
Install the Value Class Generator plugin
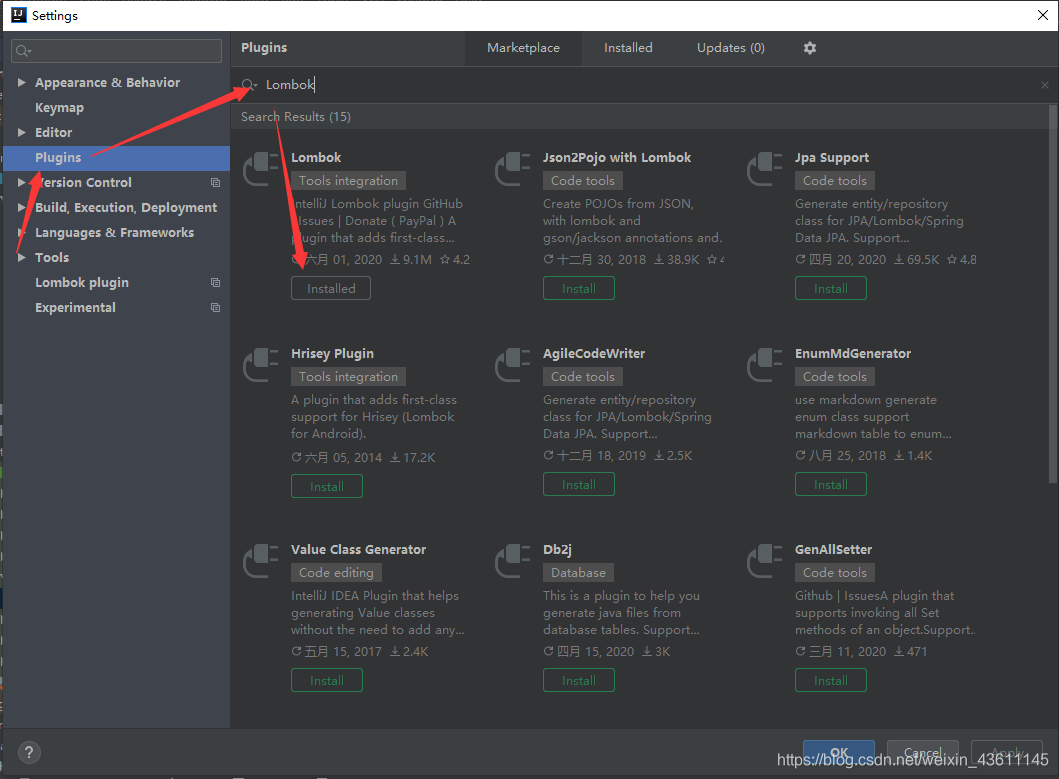click(x=327, y=680)
